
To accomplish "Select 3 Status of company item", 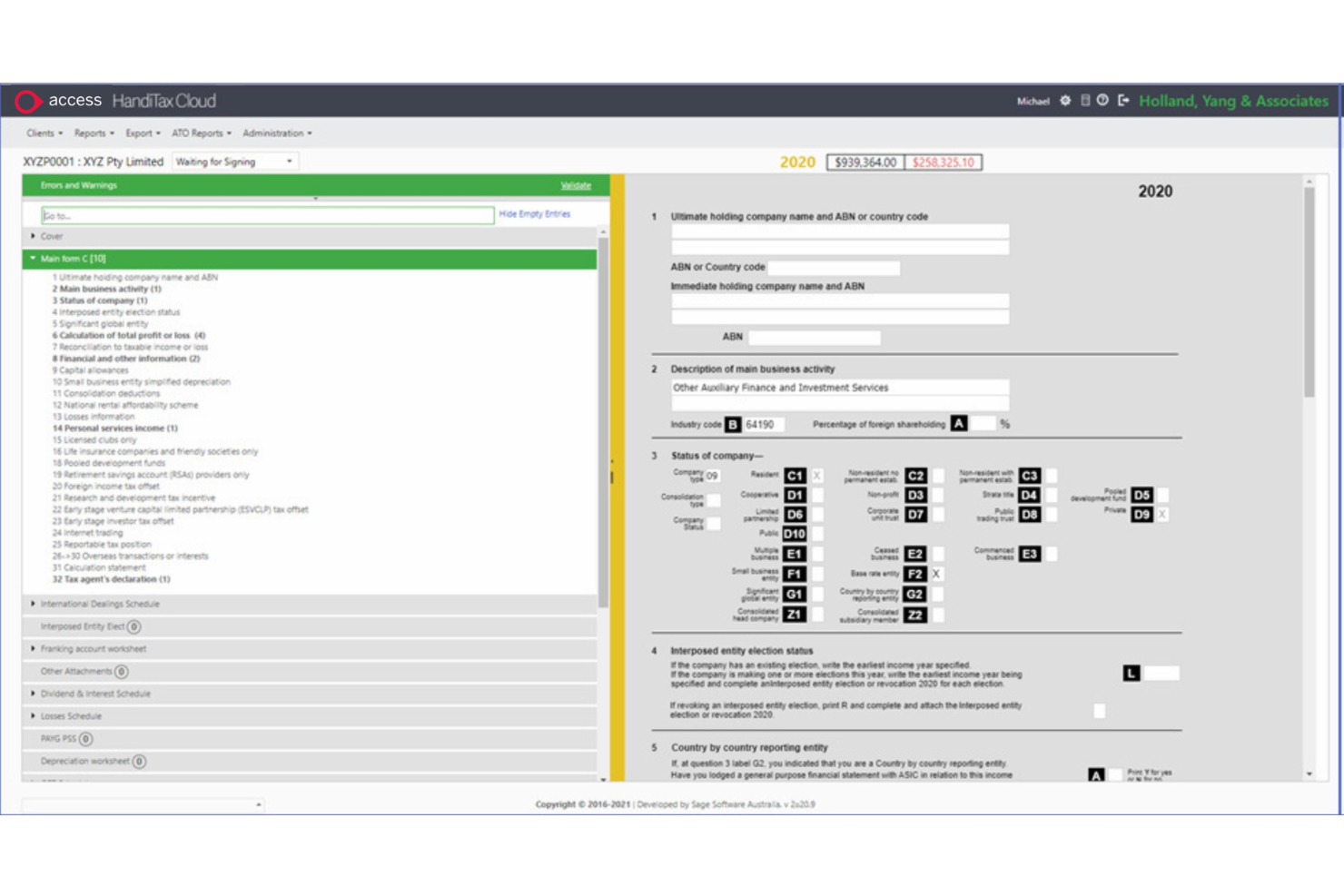I will (x=100, y=300).
